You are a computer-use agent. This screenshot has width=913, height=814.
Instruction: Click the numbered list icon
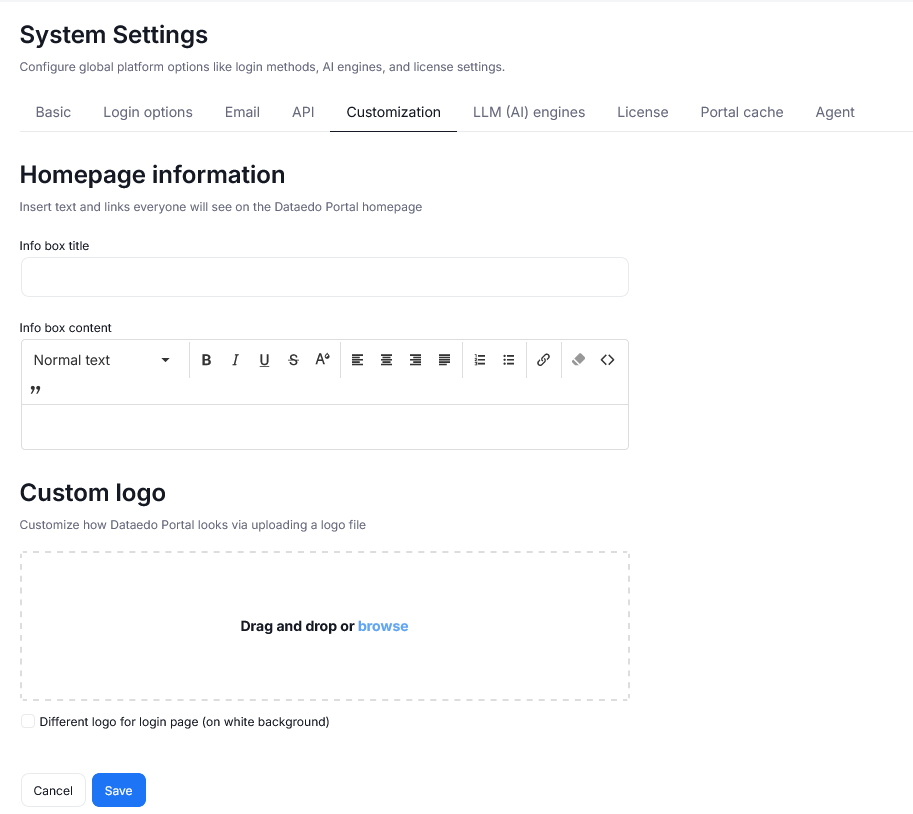pos(480,359)
